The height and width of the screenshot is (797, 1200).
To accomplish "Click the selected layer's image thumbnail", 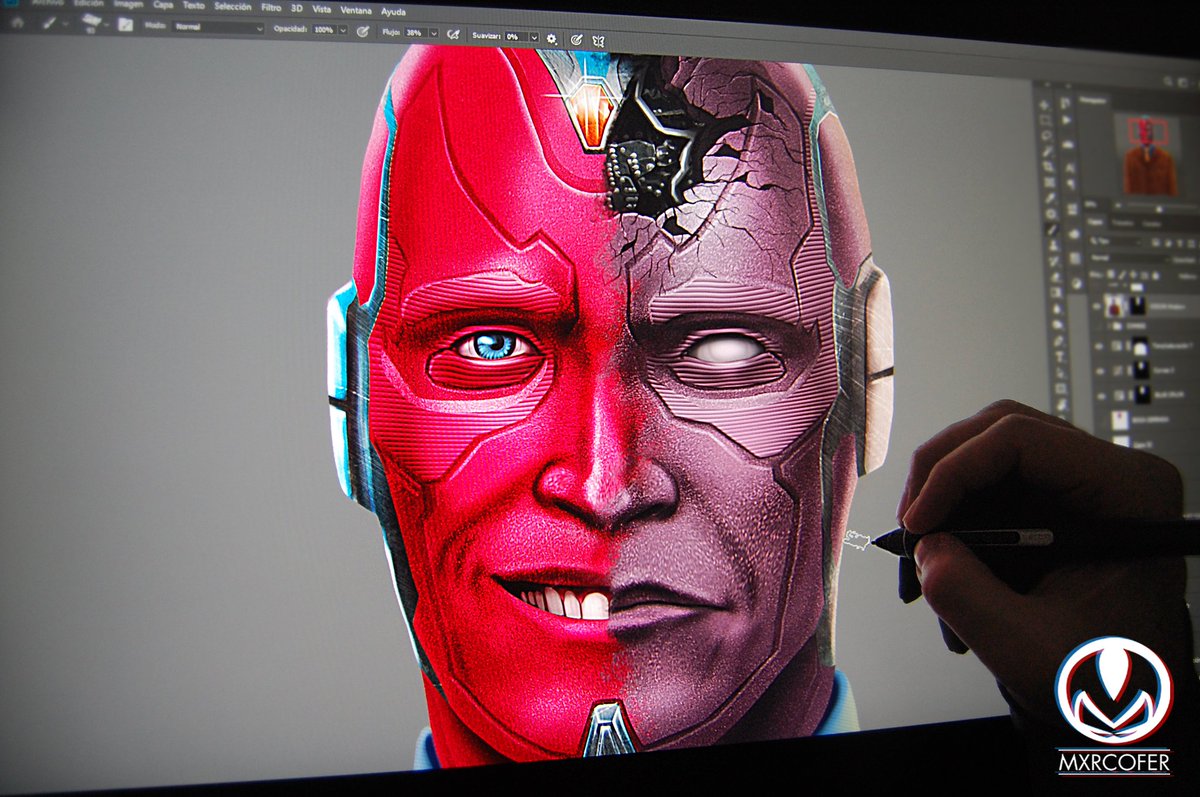I will pos(1114,306).
